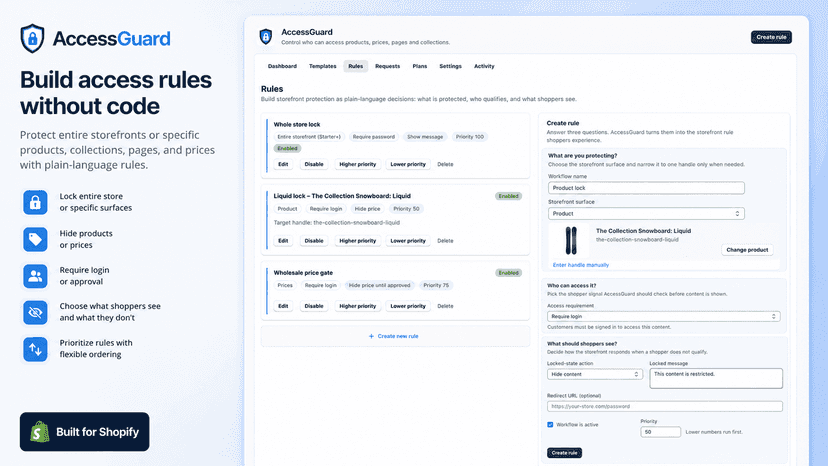
Task: Disable the Liquid lock rule
Action: coord(314,241)
